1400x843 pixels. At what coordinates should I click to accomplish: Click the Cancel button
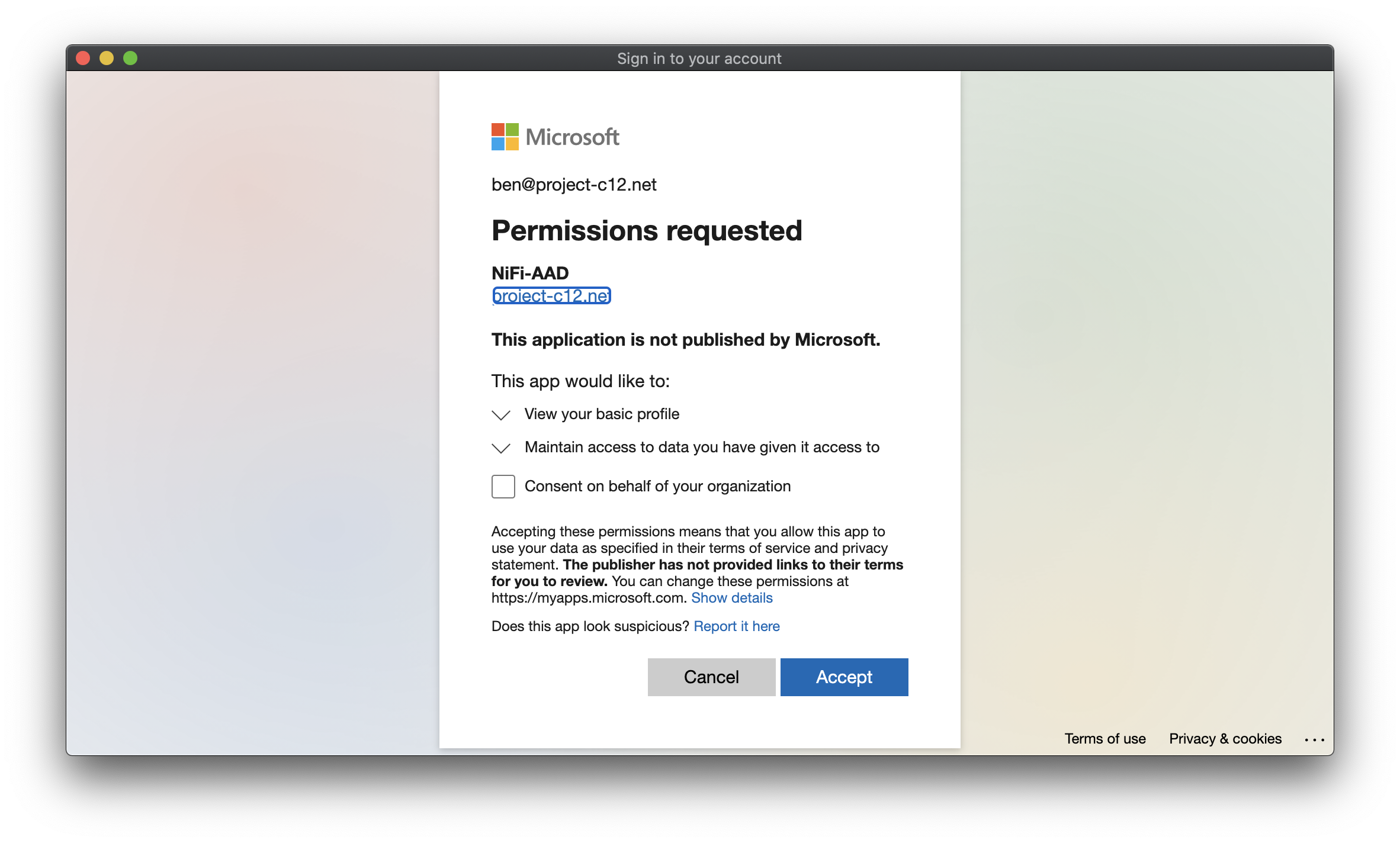711,677
